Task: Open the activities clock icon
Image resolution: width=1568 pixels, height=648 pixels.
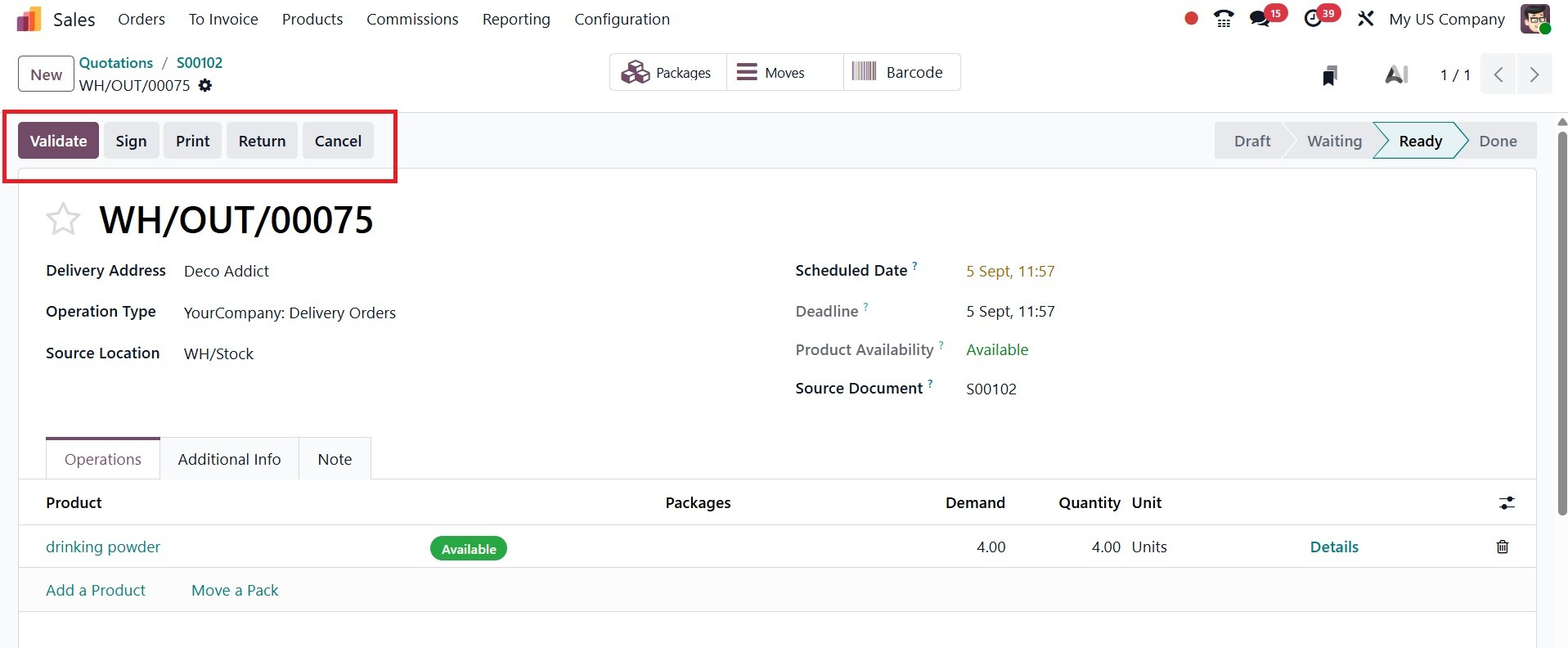Action: pyautogui.click(x=1314, y=19)
